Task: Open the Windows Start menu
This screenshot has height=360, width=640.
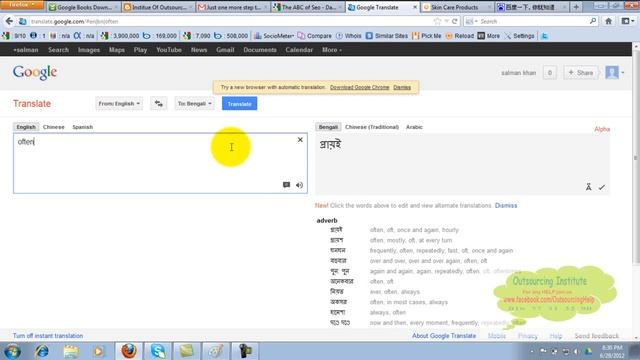Action: 12,351
